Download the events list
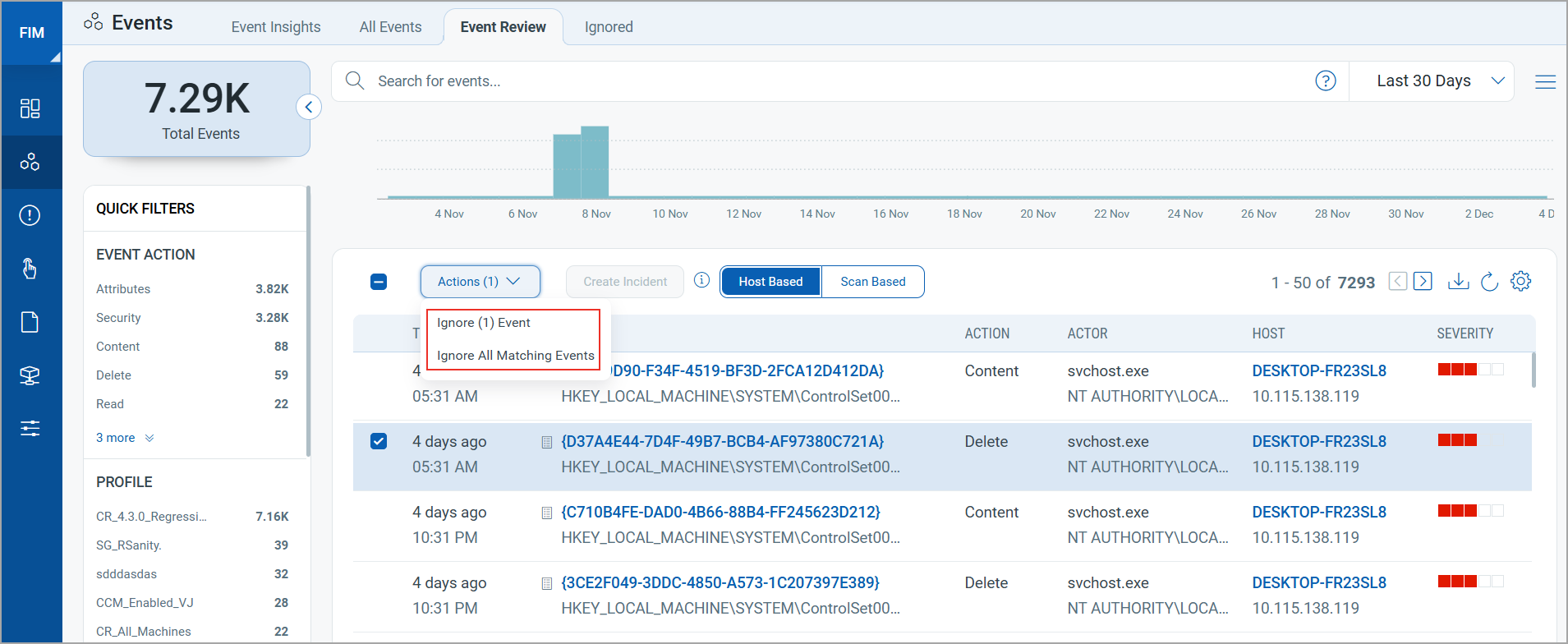Image resolution: width=1568 pixels, height=644 pixels. click(x=1459, y=281)
